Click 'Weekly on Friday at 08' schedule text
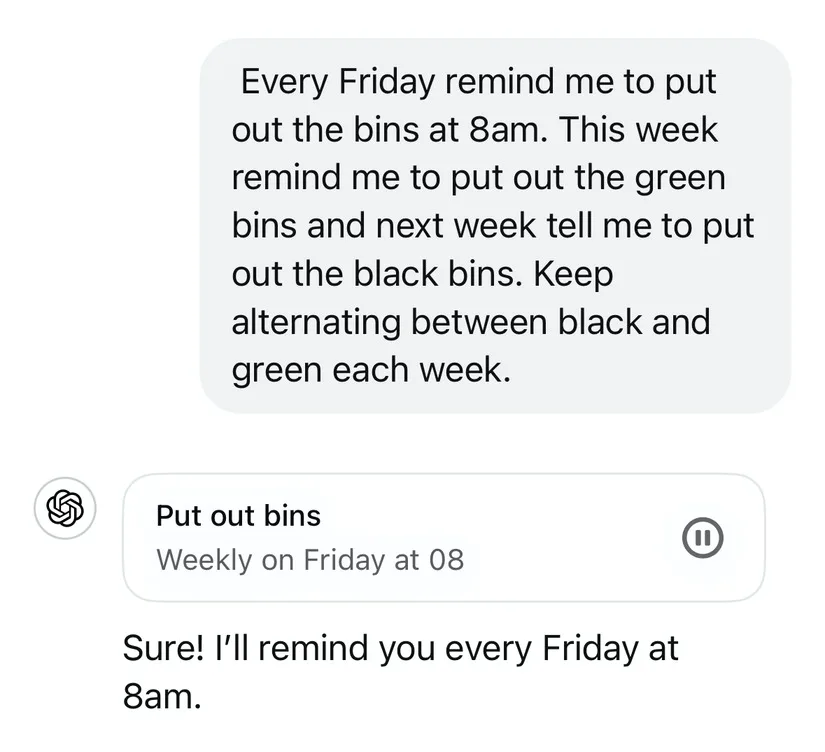Viewport: 825px width, 752px height. pyautogui.click(x=310, y=560)
